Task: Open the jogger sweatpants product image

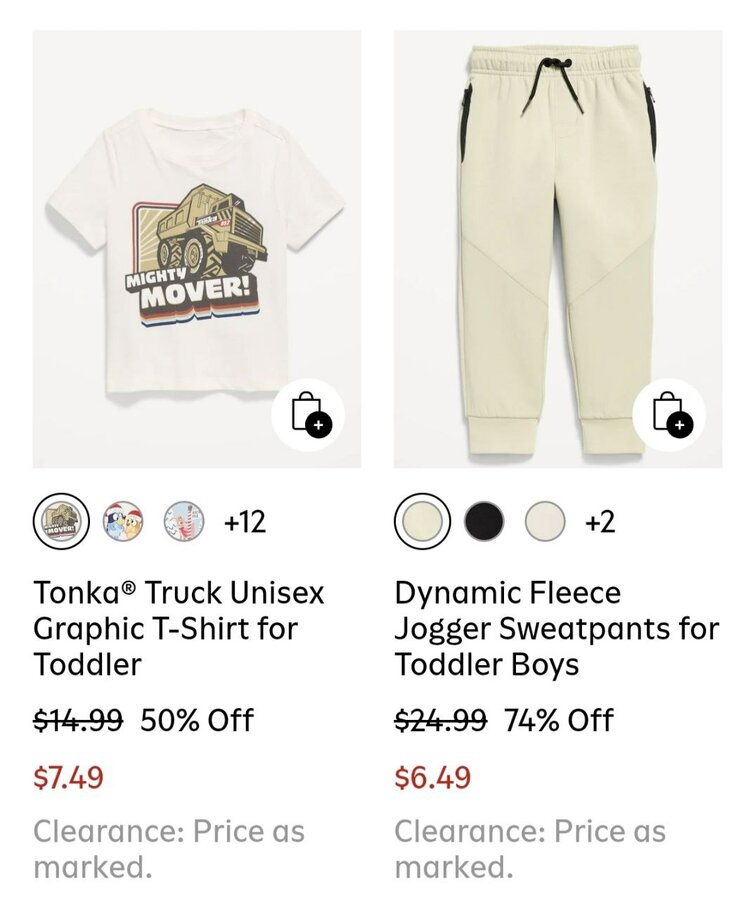Action: [x=555, y=230]
